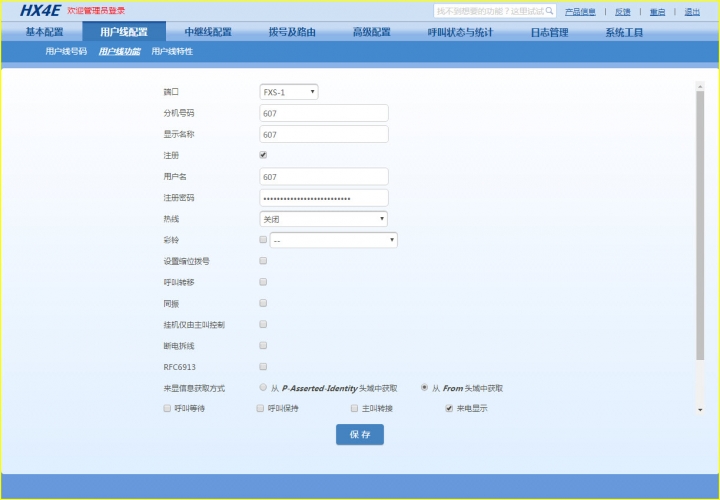
Task: Open the 基本配置 tab
Action: [x=44, y=32]
